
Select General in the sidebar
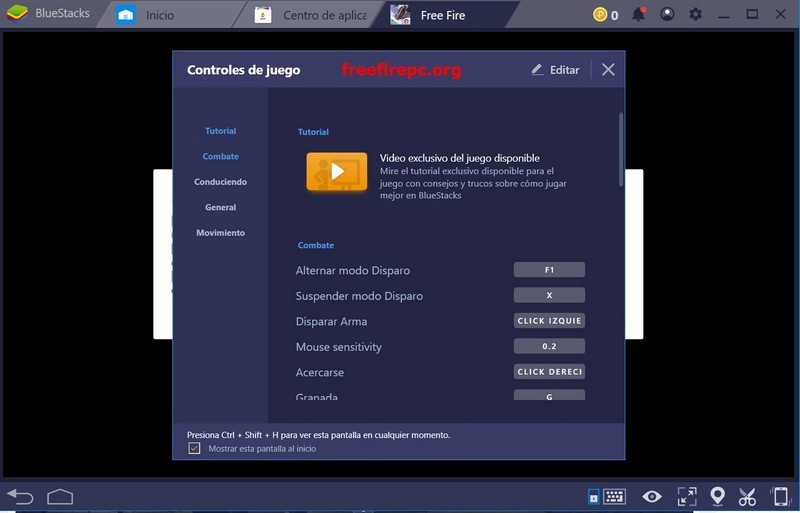click(220, 208)
